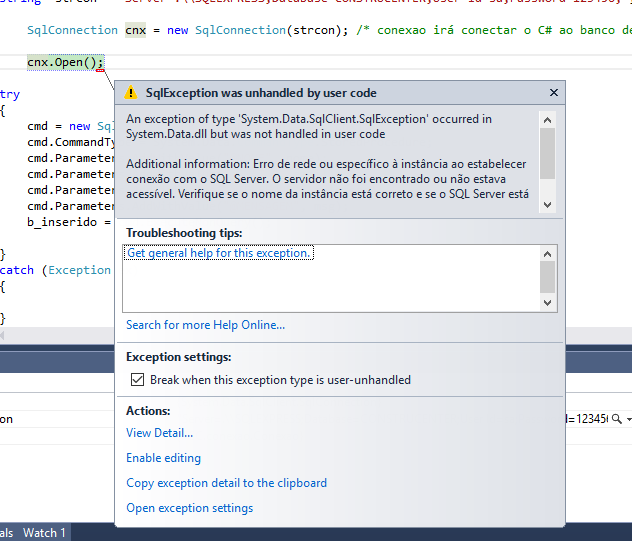Open the visualizer dropdown arrow beside magnifier

[629, 420]
